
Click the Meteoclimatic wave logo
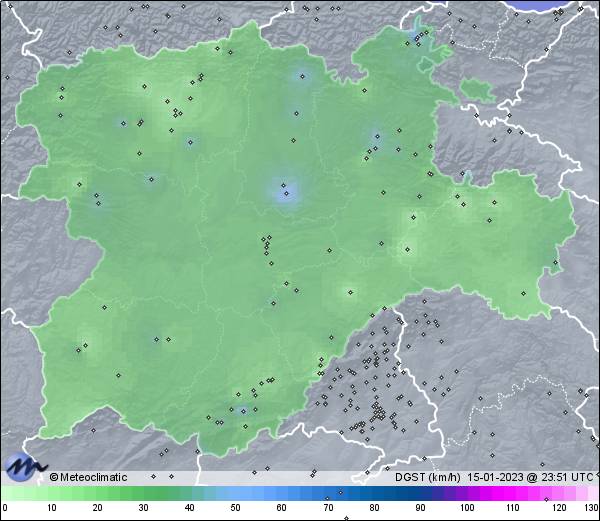coord(26,467)
